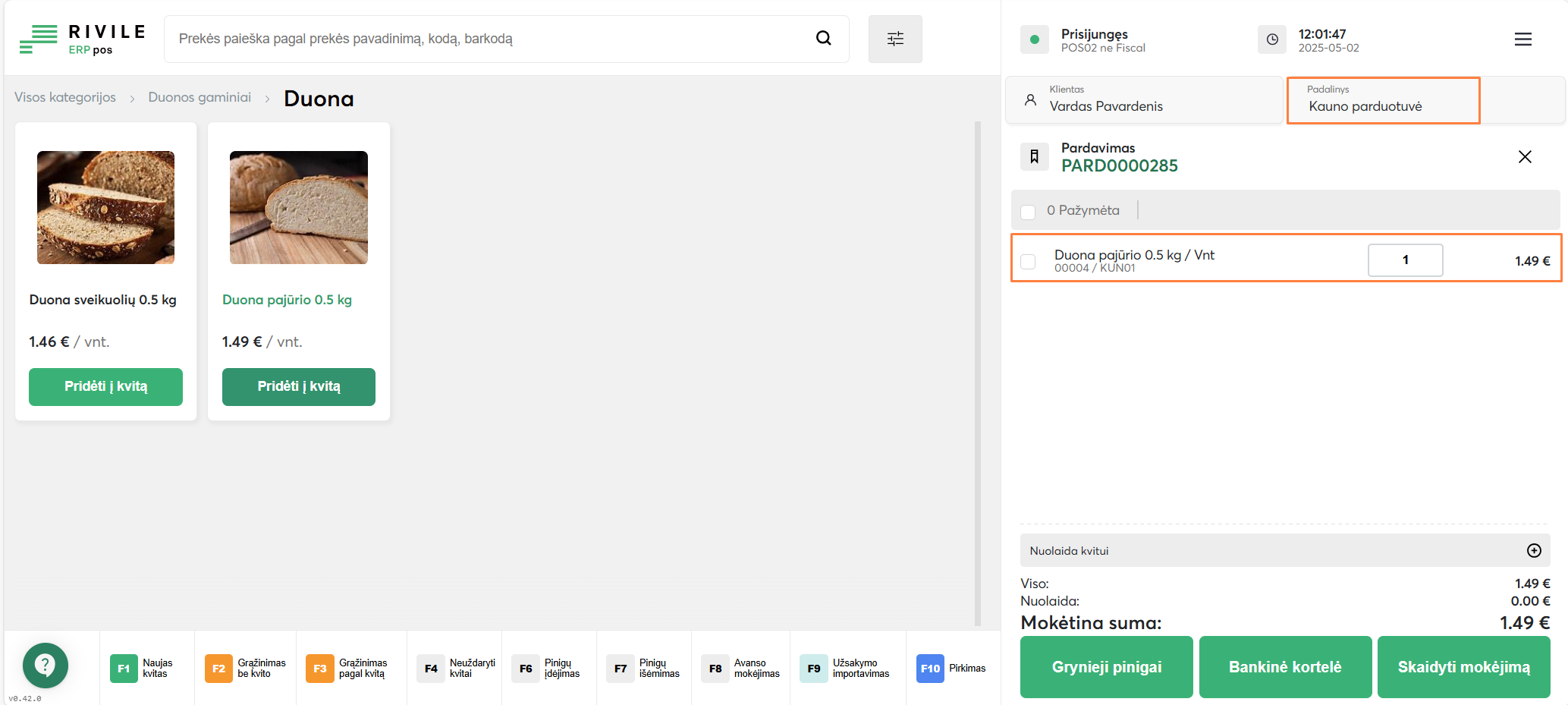The height and width of the screenshot is (705, 1568).
Task: Open the filter settings sliders icon
Action: point(895,39)
